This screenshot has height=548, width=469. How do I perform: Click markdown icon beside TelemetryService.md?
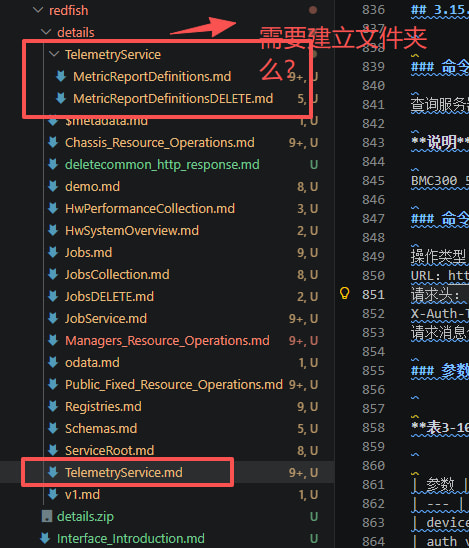click(53, 472)
